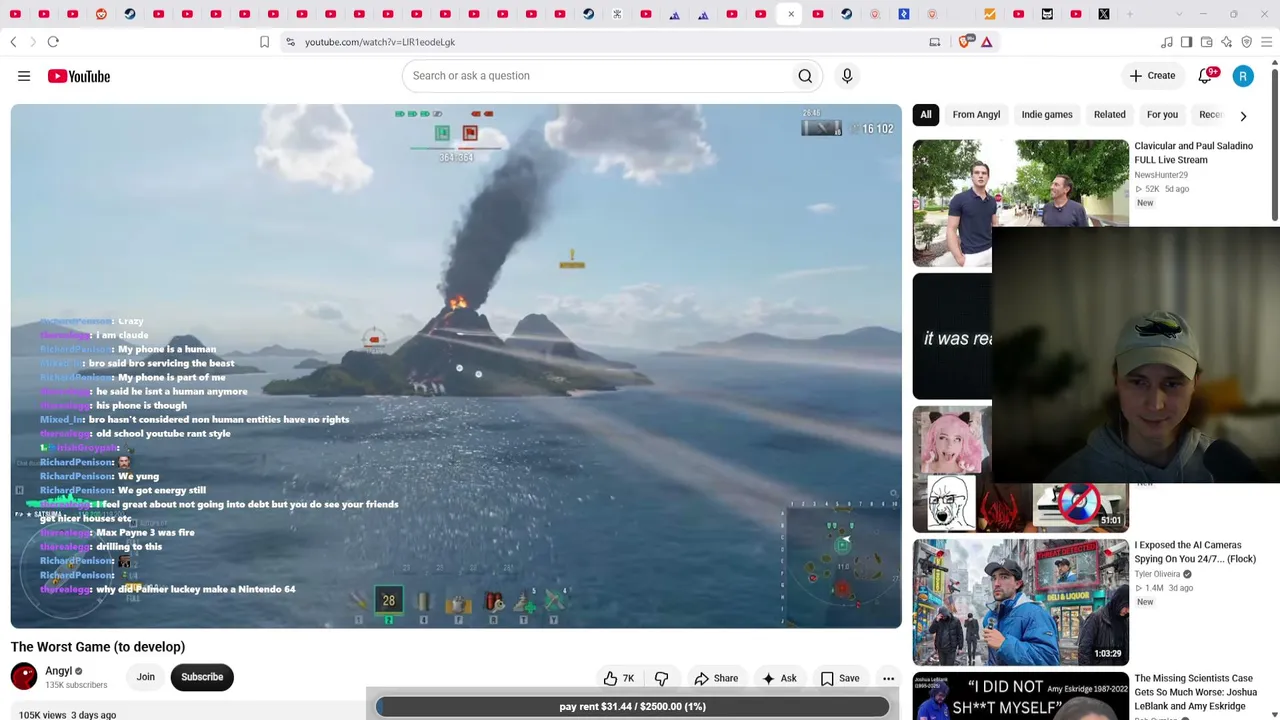Open Brave Shields lion icon
This screenshot has height=720, width=1280.
[965, 42]
